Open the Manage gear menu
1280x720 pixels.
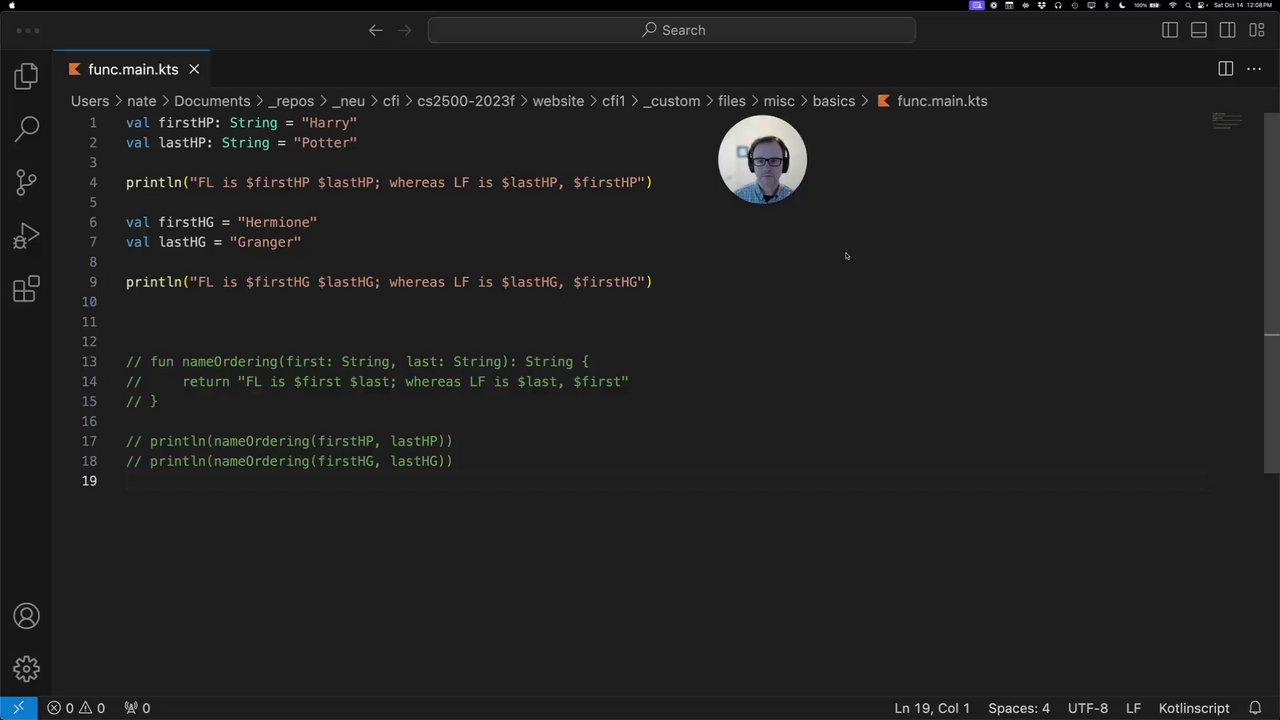(x=27, y=668)
